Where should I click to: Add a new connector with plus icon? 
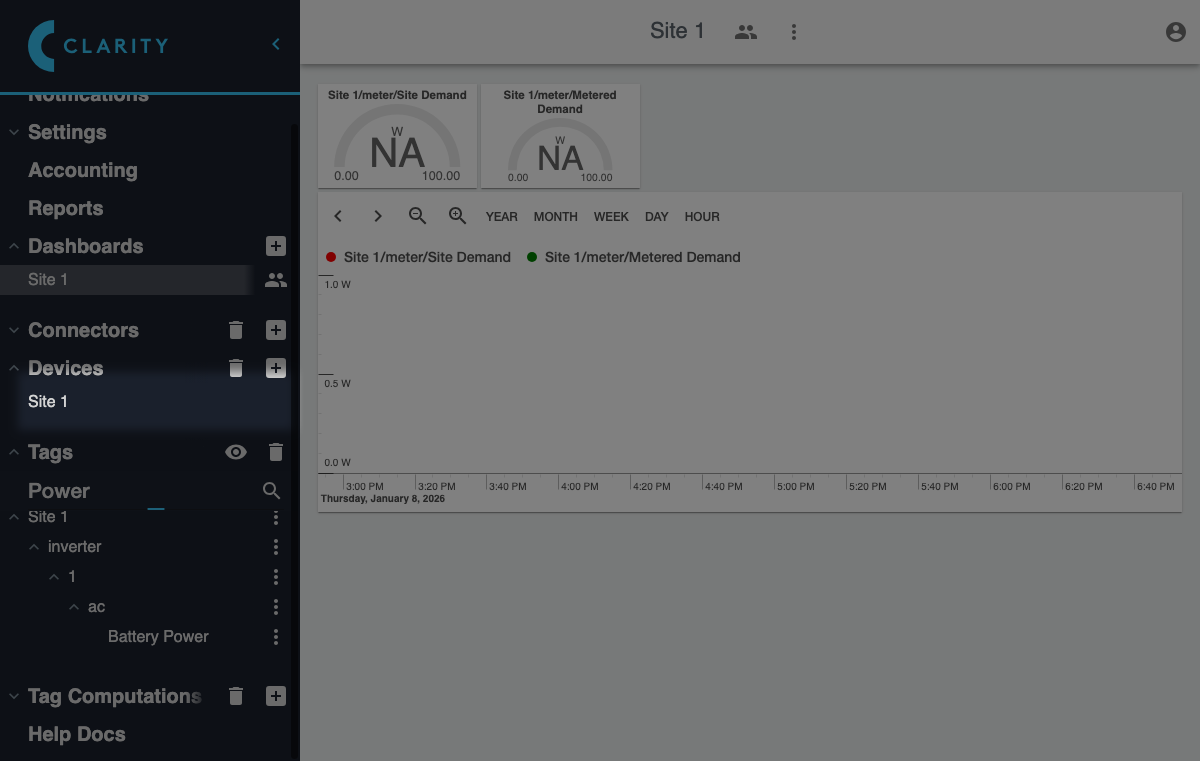coord(276,330)
